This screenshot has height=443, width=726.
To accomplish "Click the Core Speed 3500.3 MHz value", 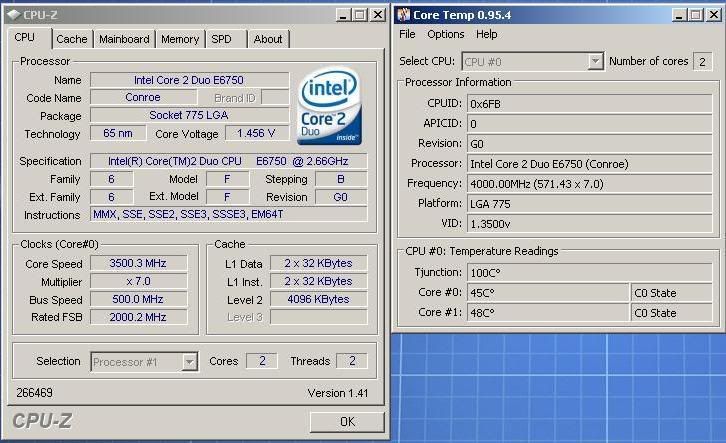I will pos(138,263).
